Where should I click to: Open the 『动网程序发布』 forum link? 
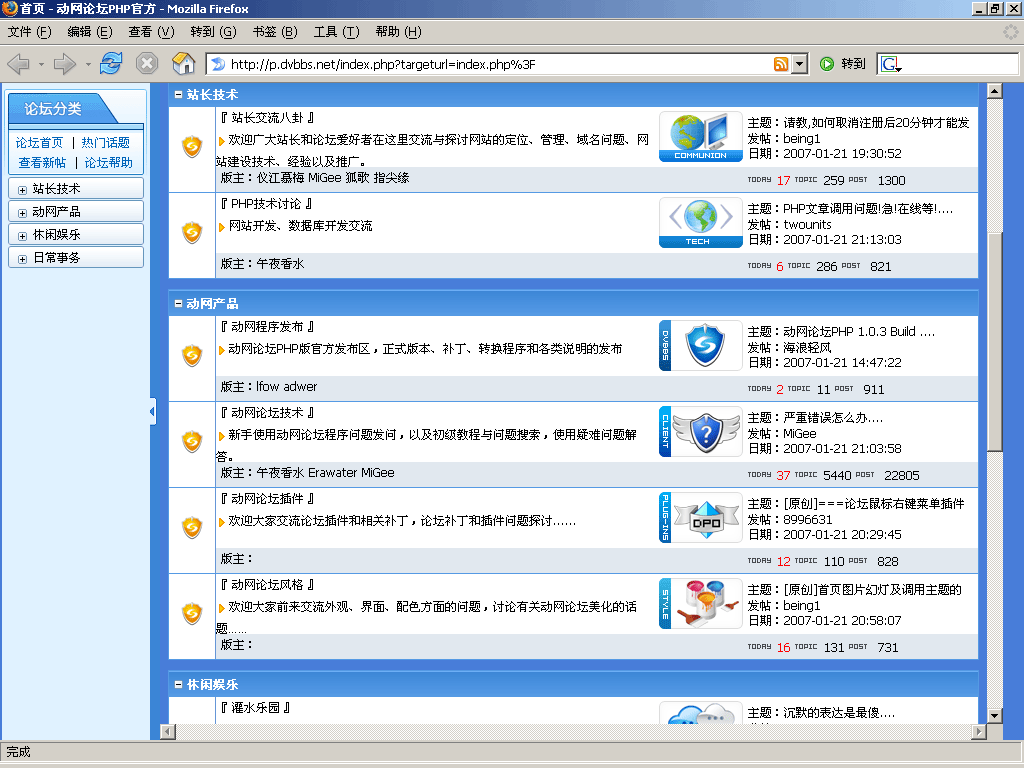tap(267, 327)
